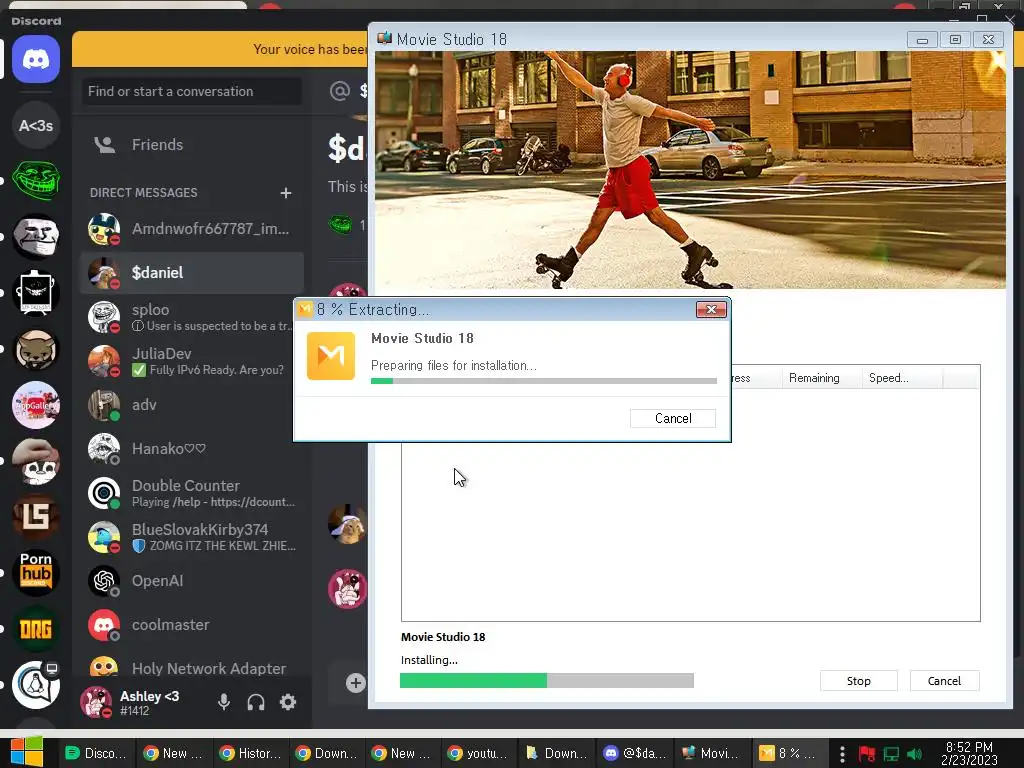Open DM with Holy Network Adapter
Viewport: 1024px width, 768px height.
(192, 667)
